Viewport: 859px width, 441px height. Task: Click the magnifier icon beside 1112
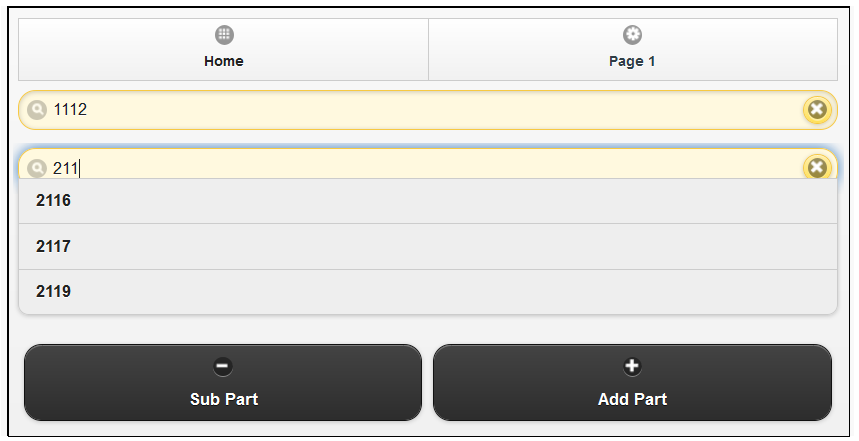point(37,110)
